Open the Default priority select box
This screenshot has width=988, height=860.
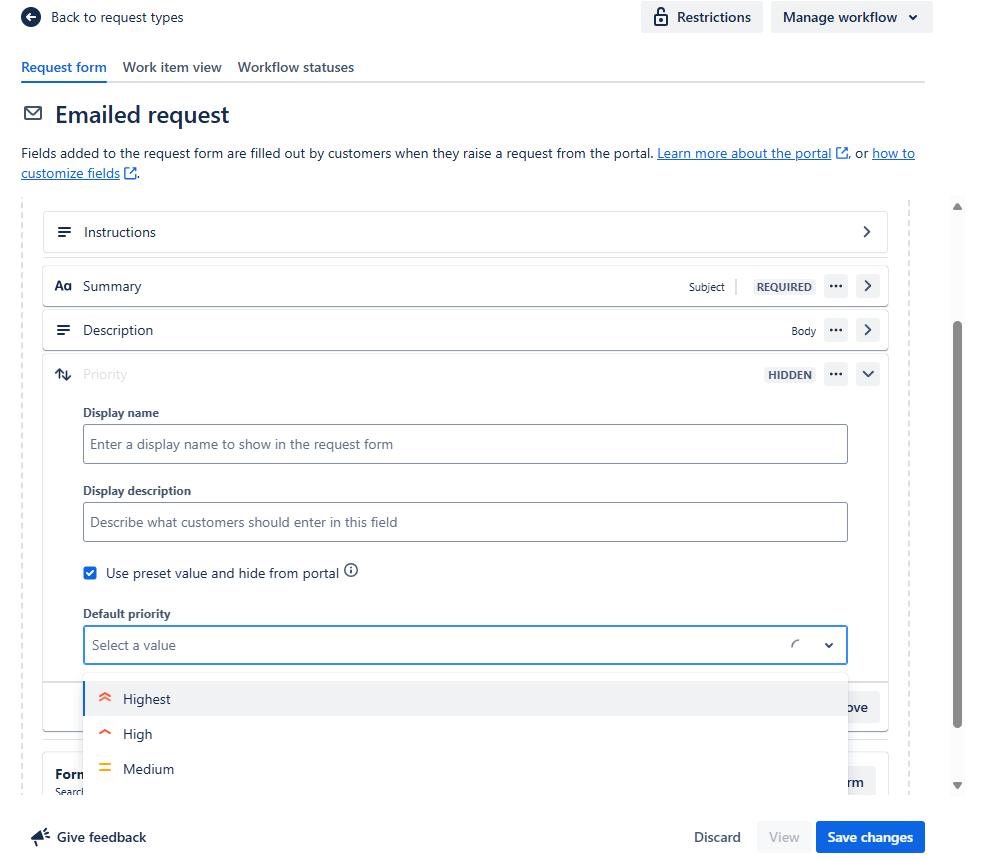pos(465,645)
